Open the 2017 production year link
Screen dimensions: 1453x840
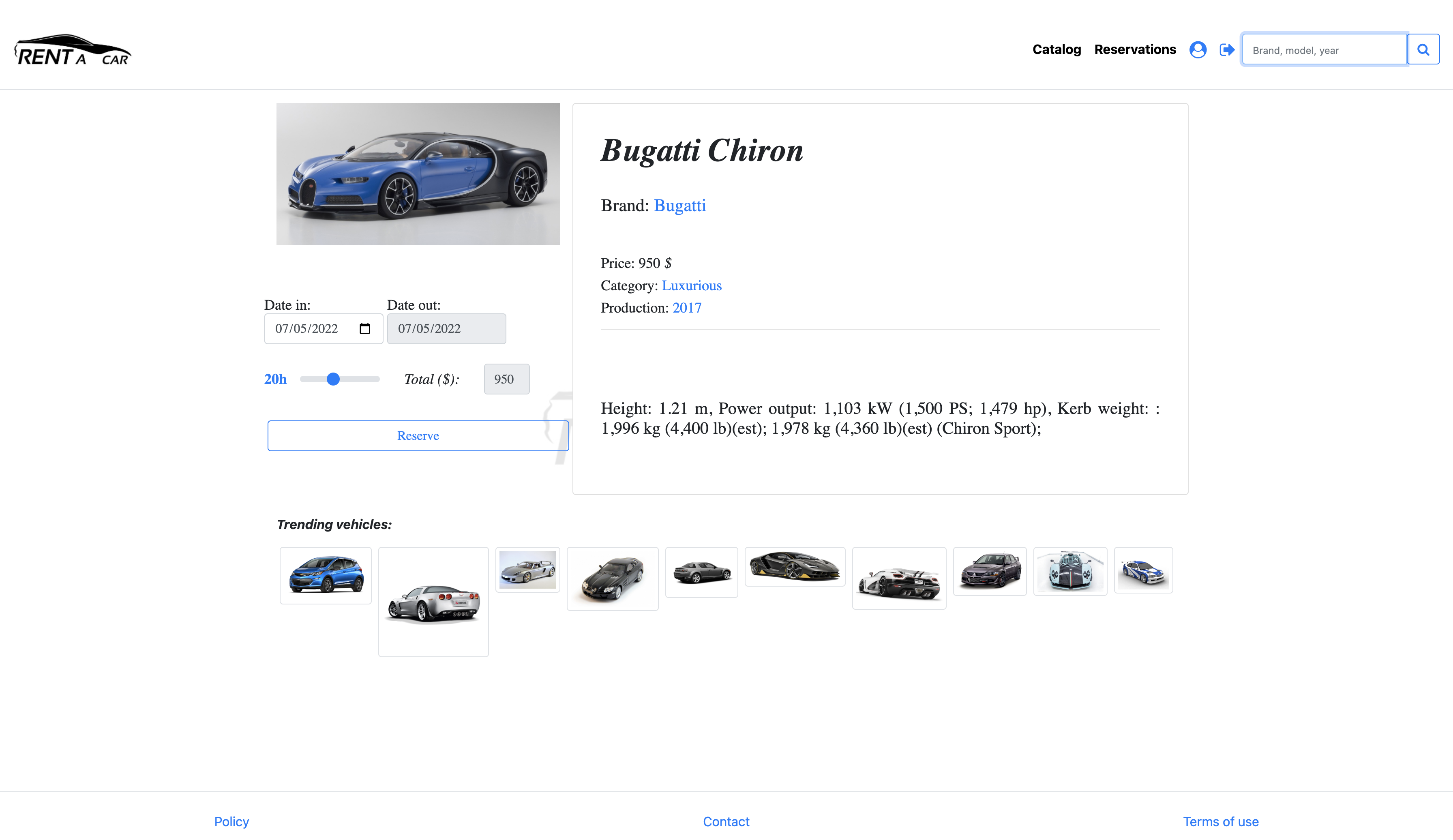[687, 307]
